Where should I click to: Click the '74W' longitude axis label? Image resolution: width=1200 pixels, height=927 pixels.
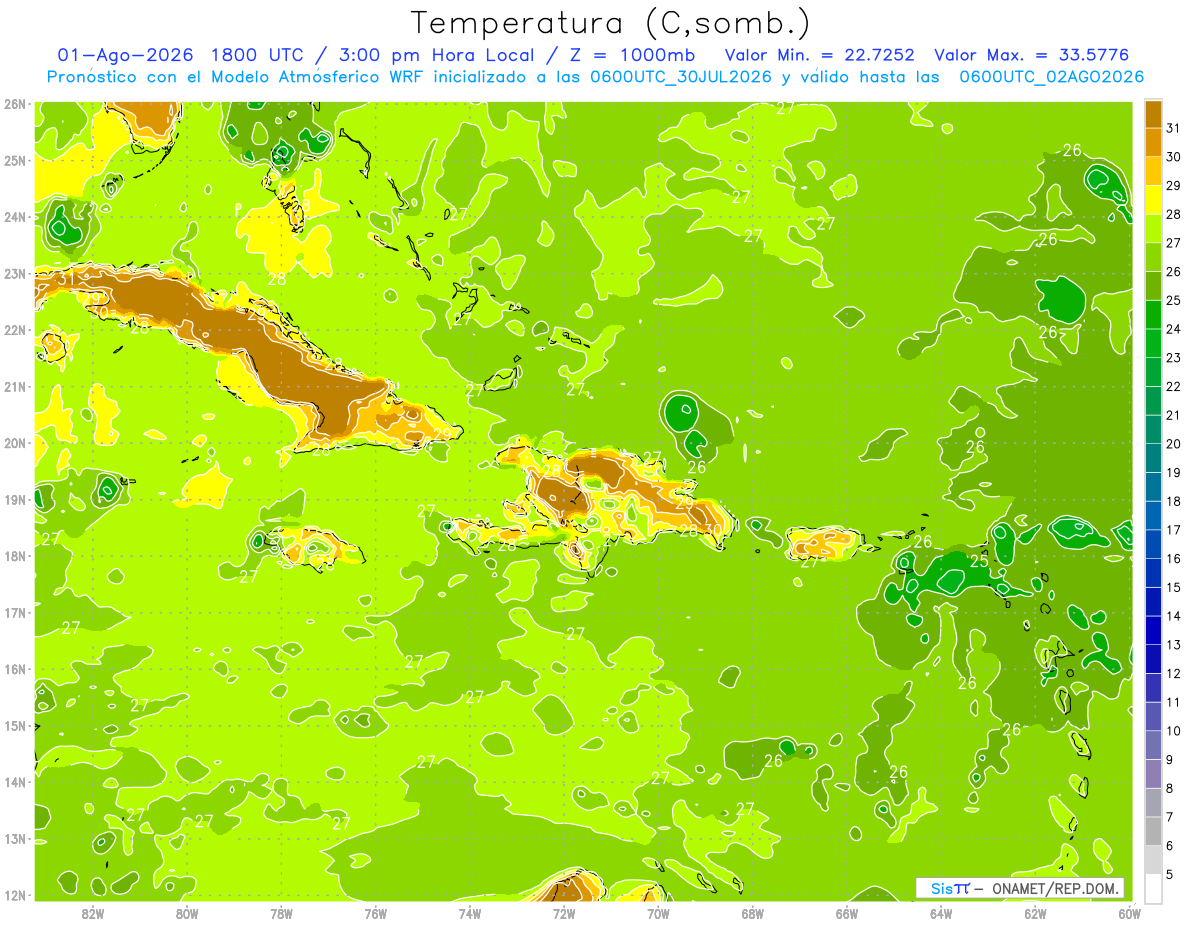(470, 913)
